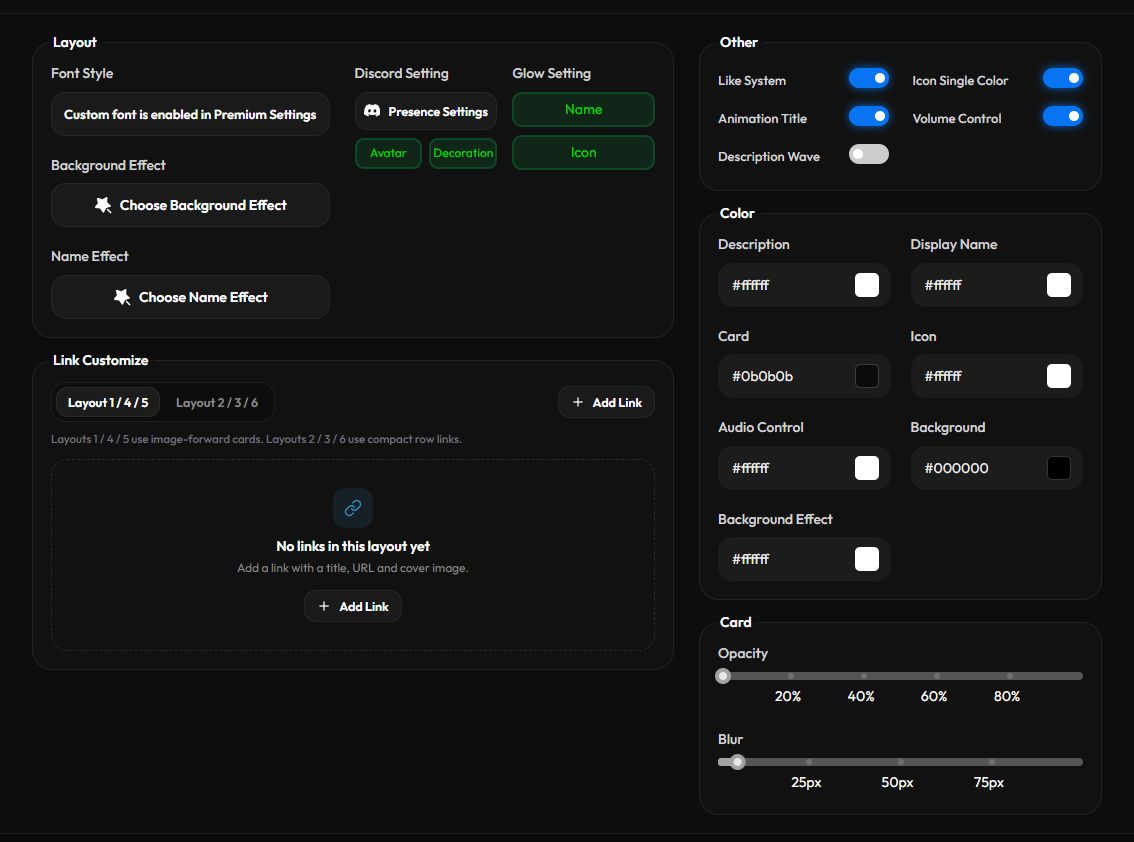Open the Background color black swatch
The height and width of the screenshot is (842, 1134).
pyautogui.click(x=1059, y=468)
